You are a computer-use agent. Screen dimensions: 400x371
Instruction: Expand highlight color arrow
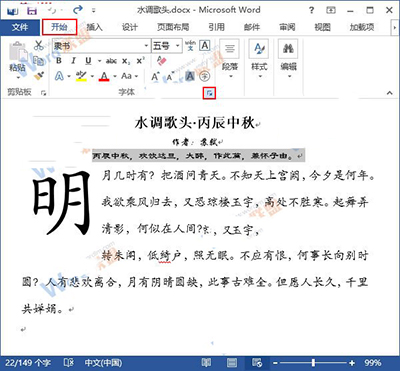(92, 76)
